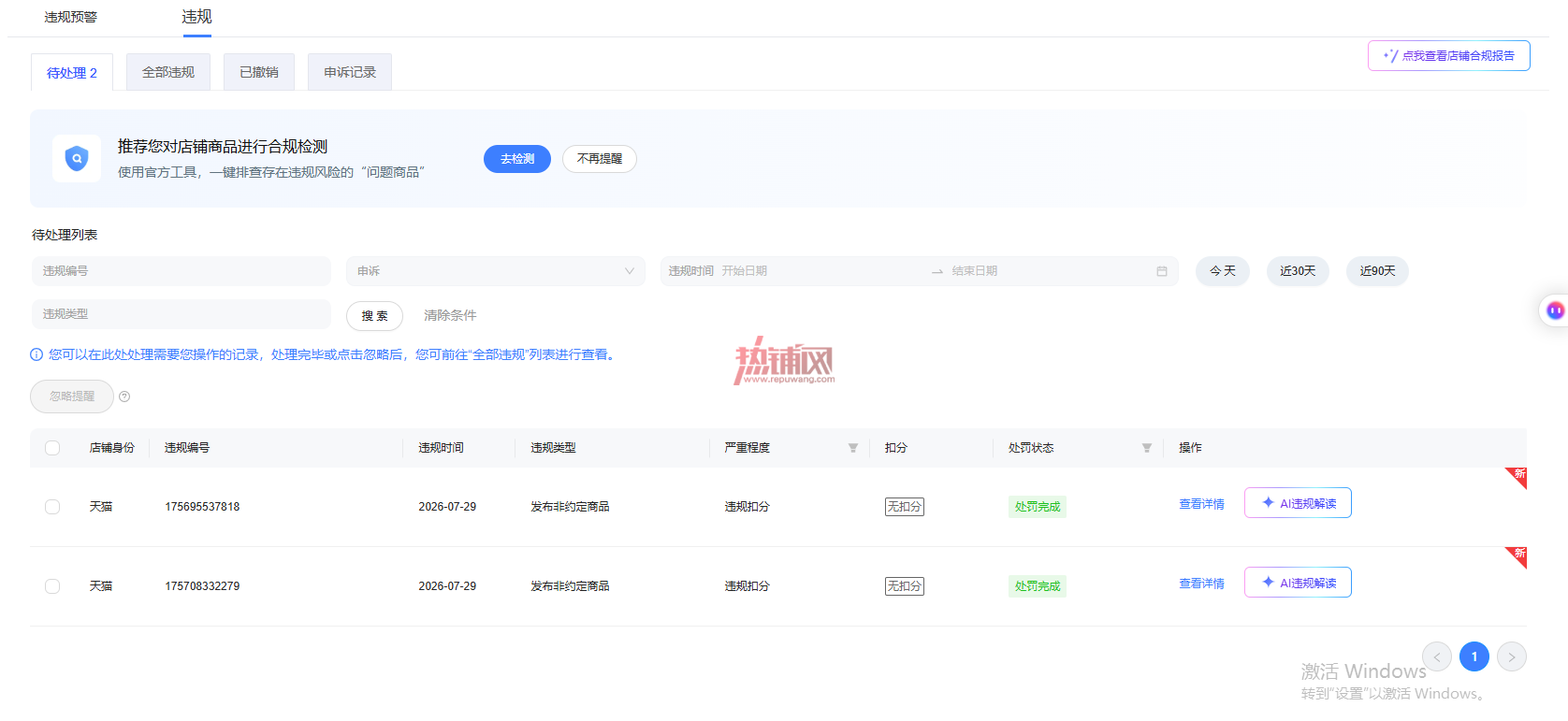Click the 推荐您对店铺商品进行合规检测 banner title
The image size is (1568, 721).
tap(223, 147)
